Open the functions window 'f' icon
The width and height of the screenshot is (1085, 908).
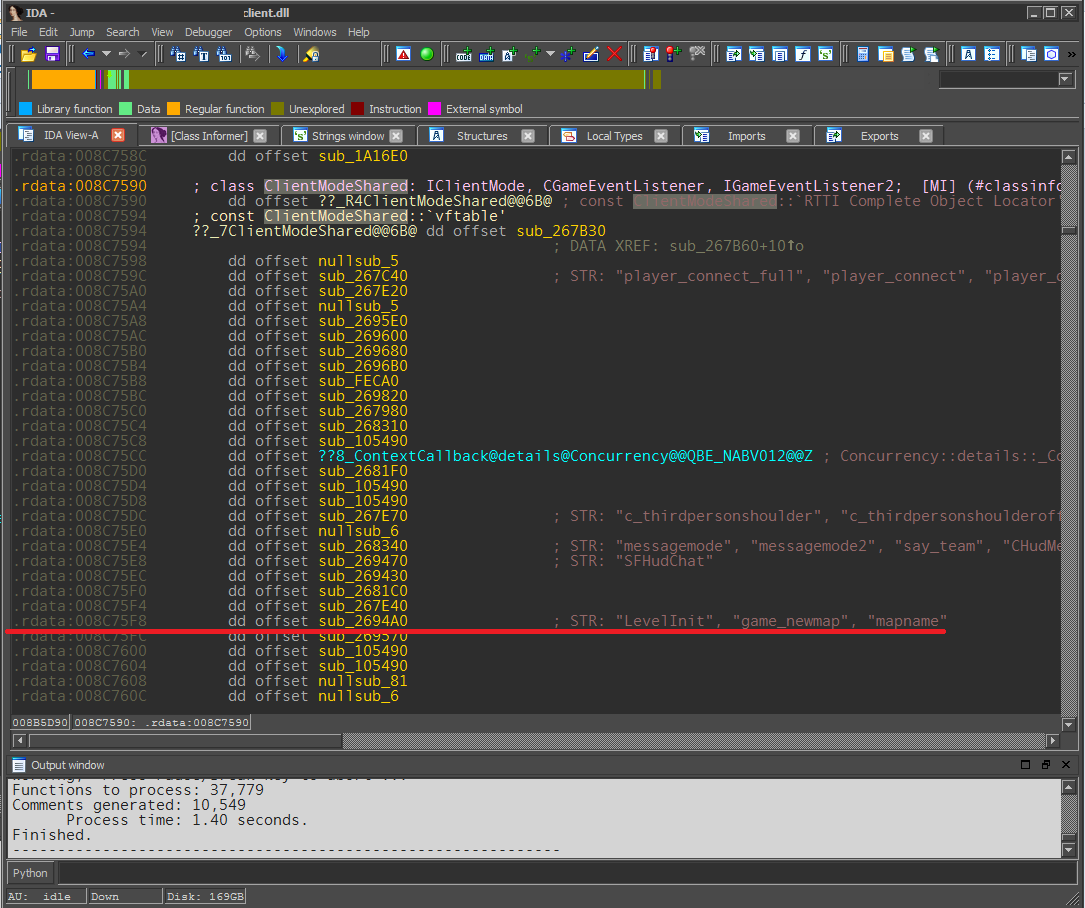coord(803,54)
